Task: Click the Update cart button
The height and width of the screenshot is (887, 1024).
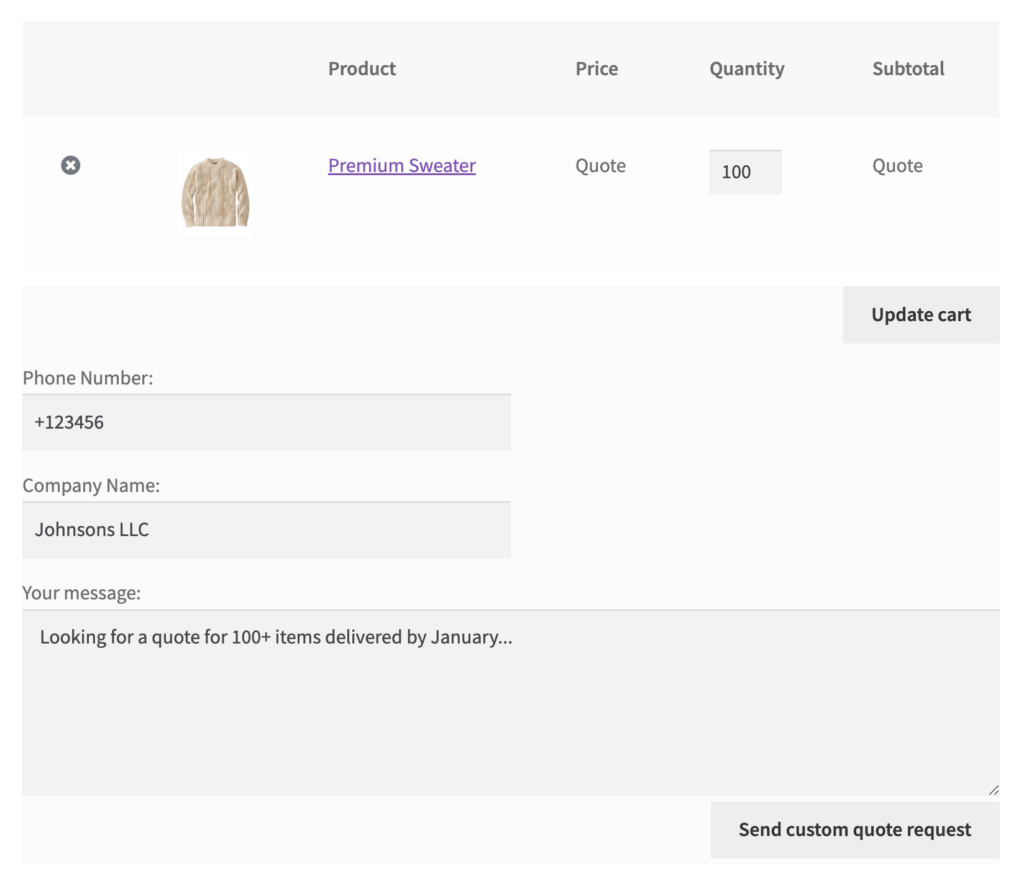Action: coord(921,314)
